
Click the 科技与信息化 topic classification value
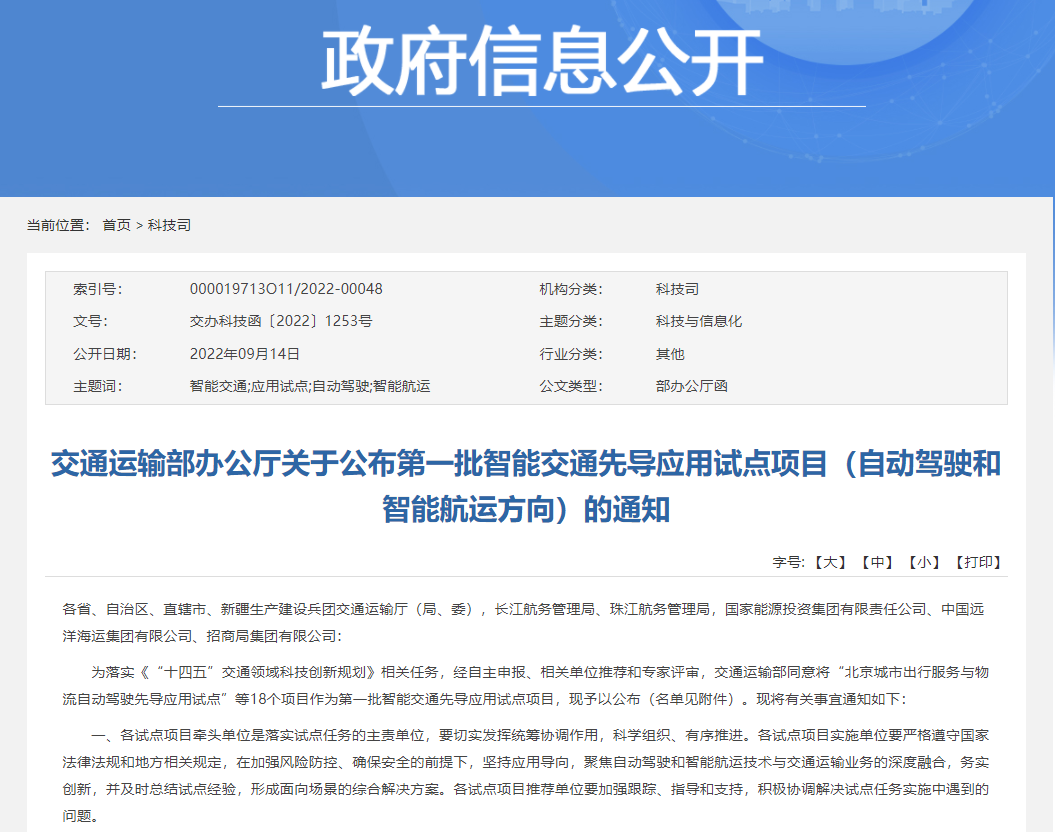coord(699,321)
